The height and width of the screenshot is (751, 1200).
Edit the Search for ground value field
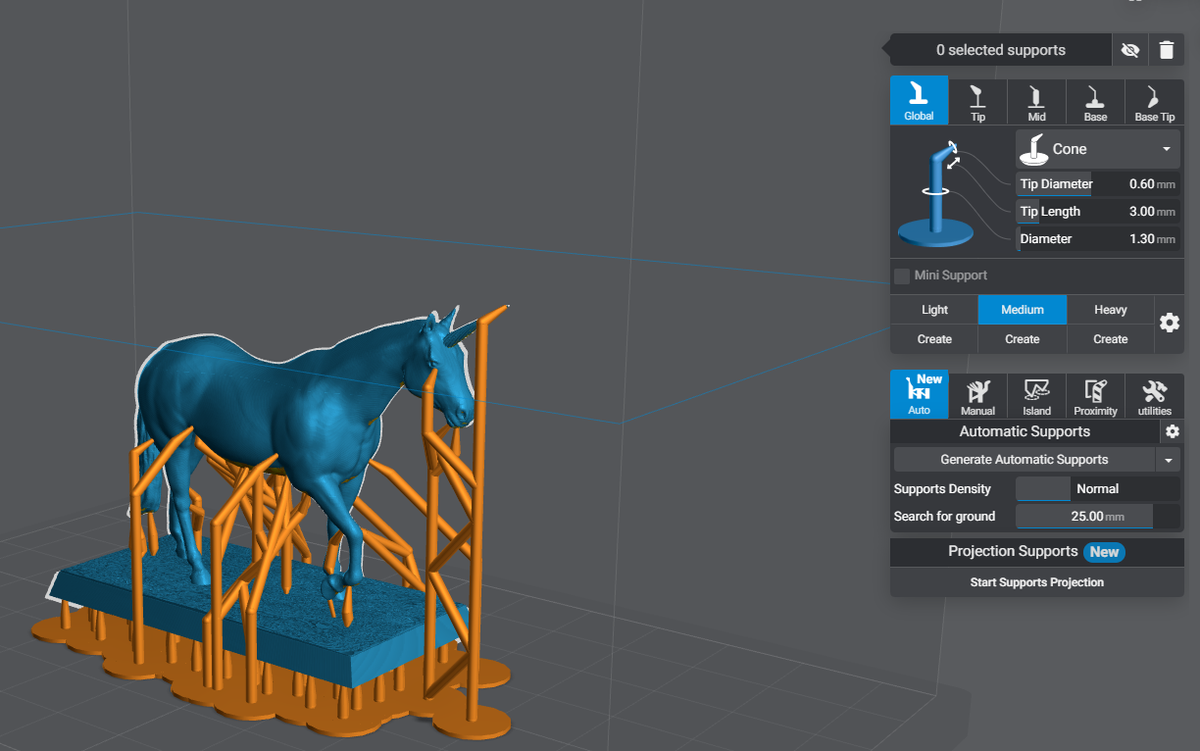click(1083, 516)
